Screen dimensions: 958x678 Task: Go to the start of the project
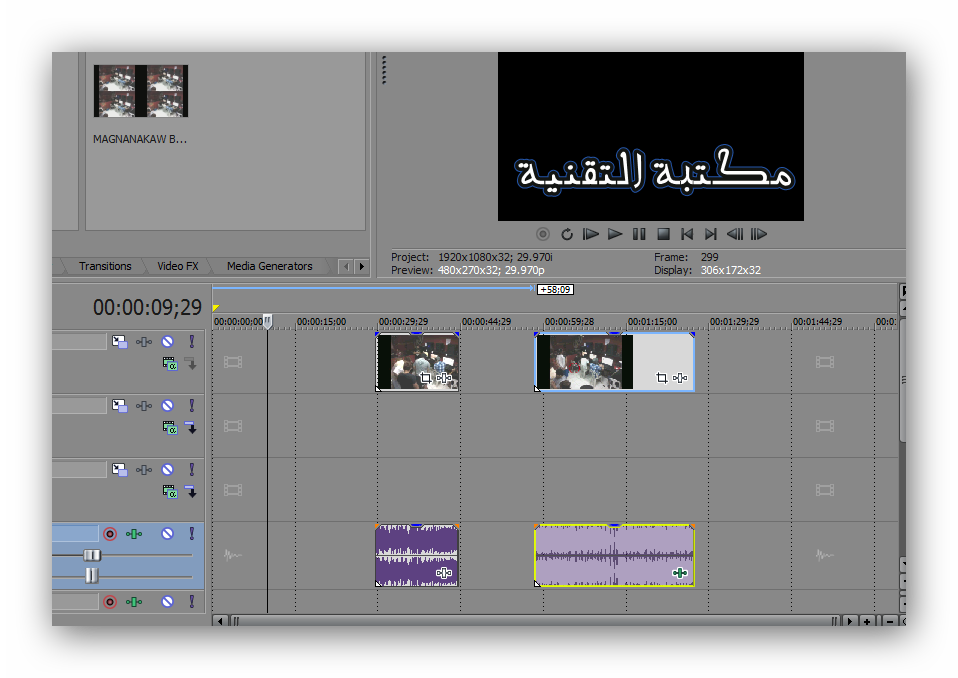pos(687,234)
